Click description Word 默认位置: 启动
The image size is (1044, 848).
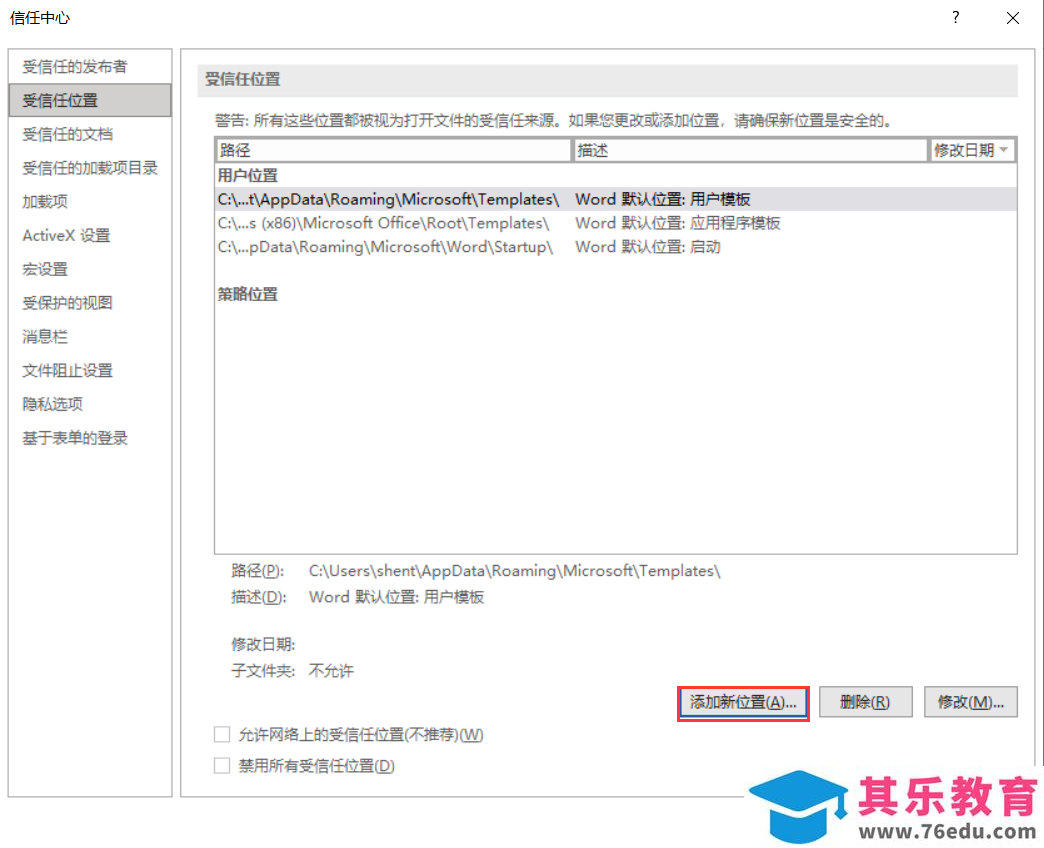(x=648, y=247)
